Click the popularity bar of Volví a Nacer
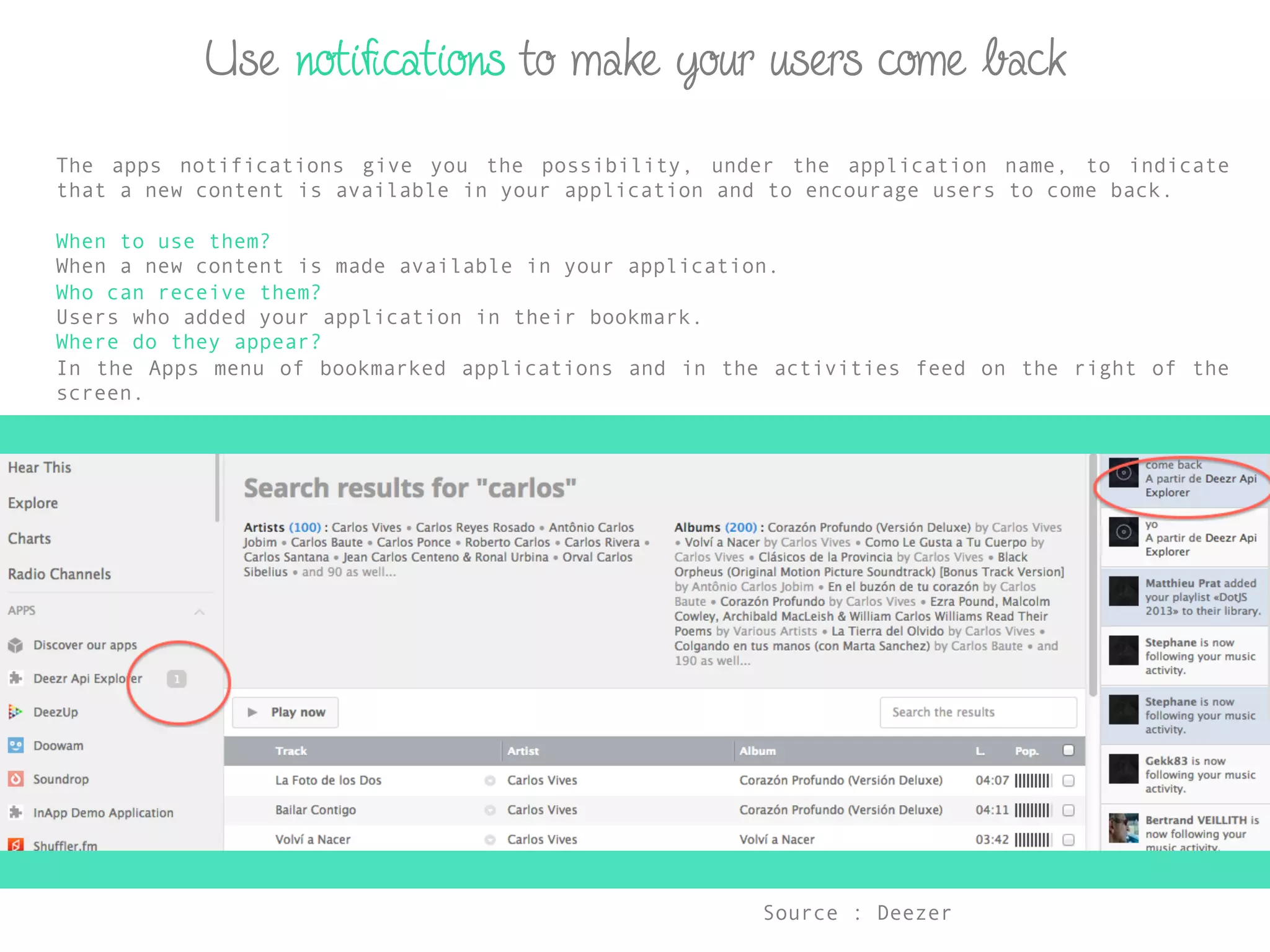Image resolution: width=1270 pixels, height=952 pixels. (1032, 840)
